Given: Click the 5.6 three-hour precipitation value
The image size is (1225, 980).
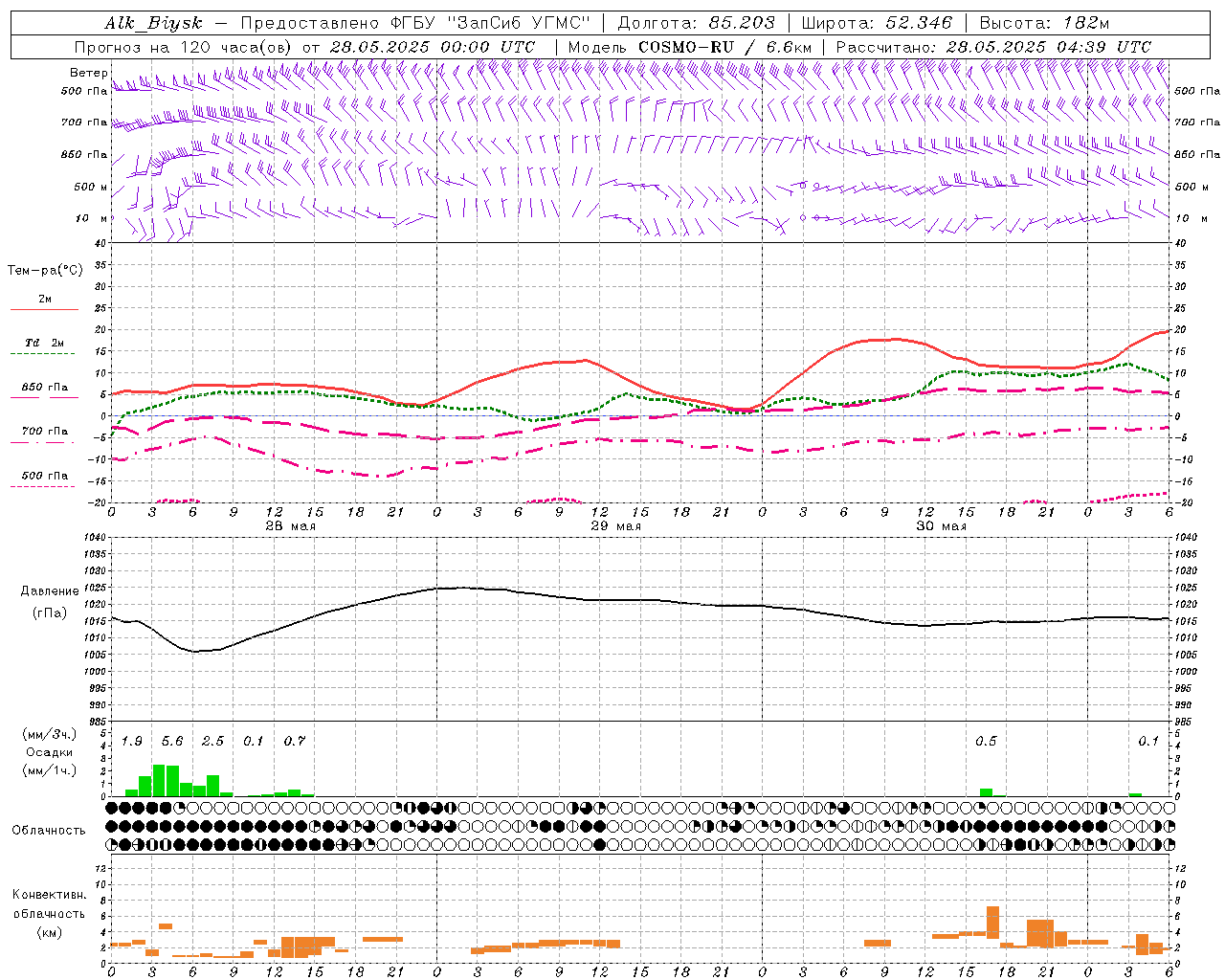Looking at the screenshot, I should pos(172,742).
